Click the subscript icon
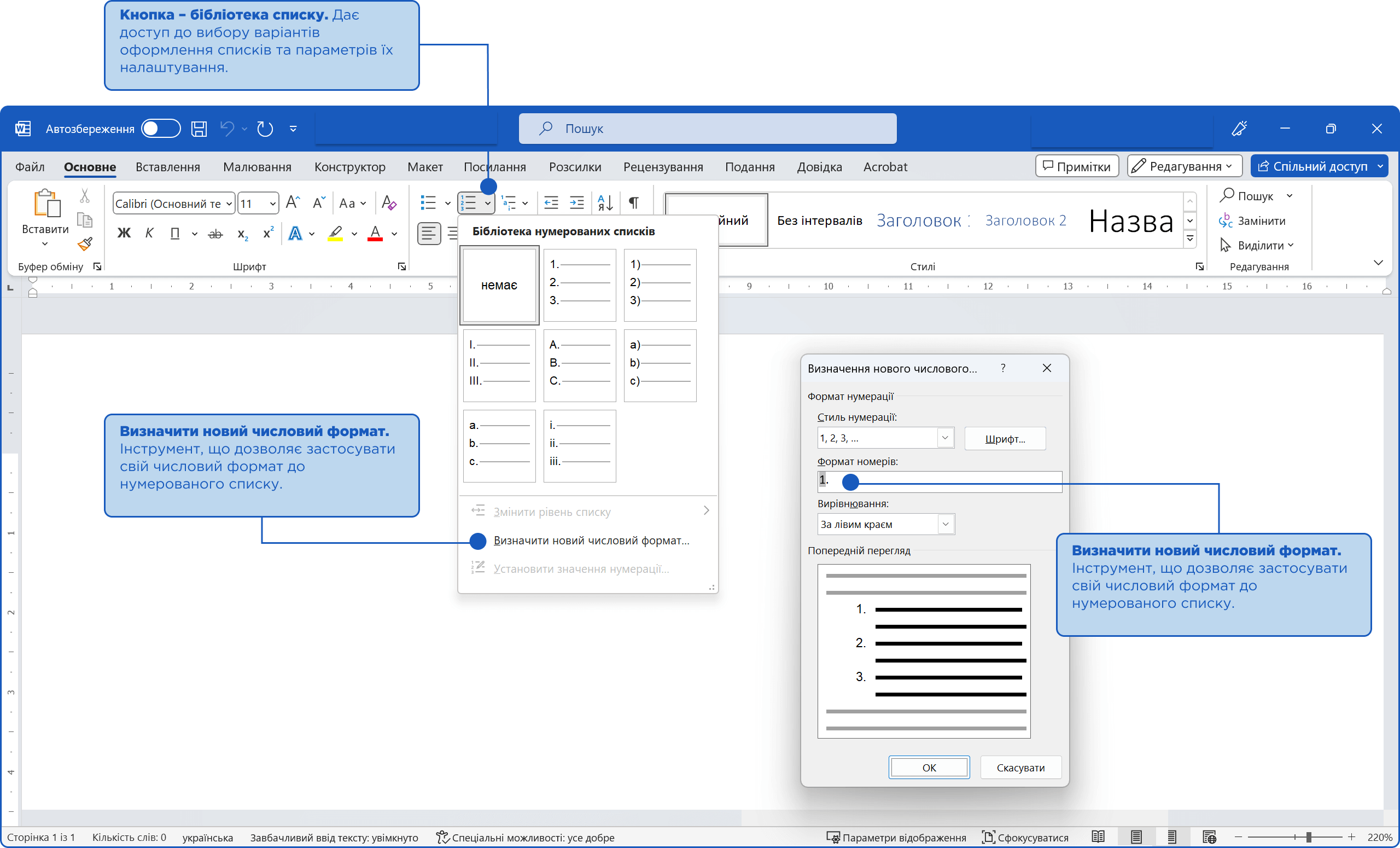This screenshot has height=848, width=1400. [243, 234]
